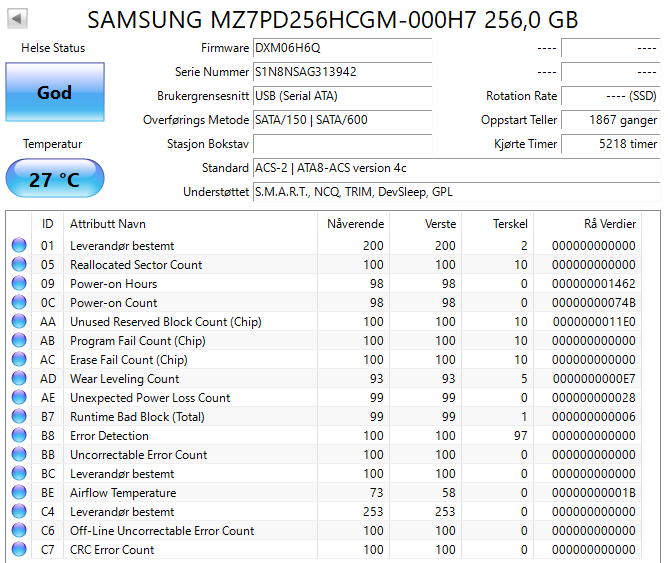This screenshot has height=563, width=668.
Task: Click the status icon for CRC Error Count
Action: (x=19, y=550)
